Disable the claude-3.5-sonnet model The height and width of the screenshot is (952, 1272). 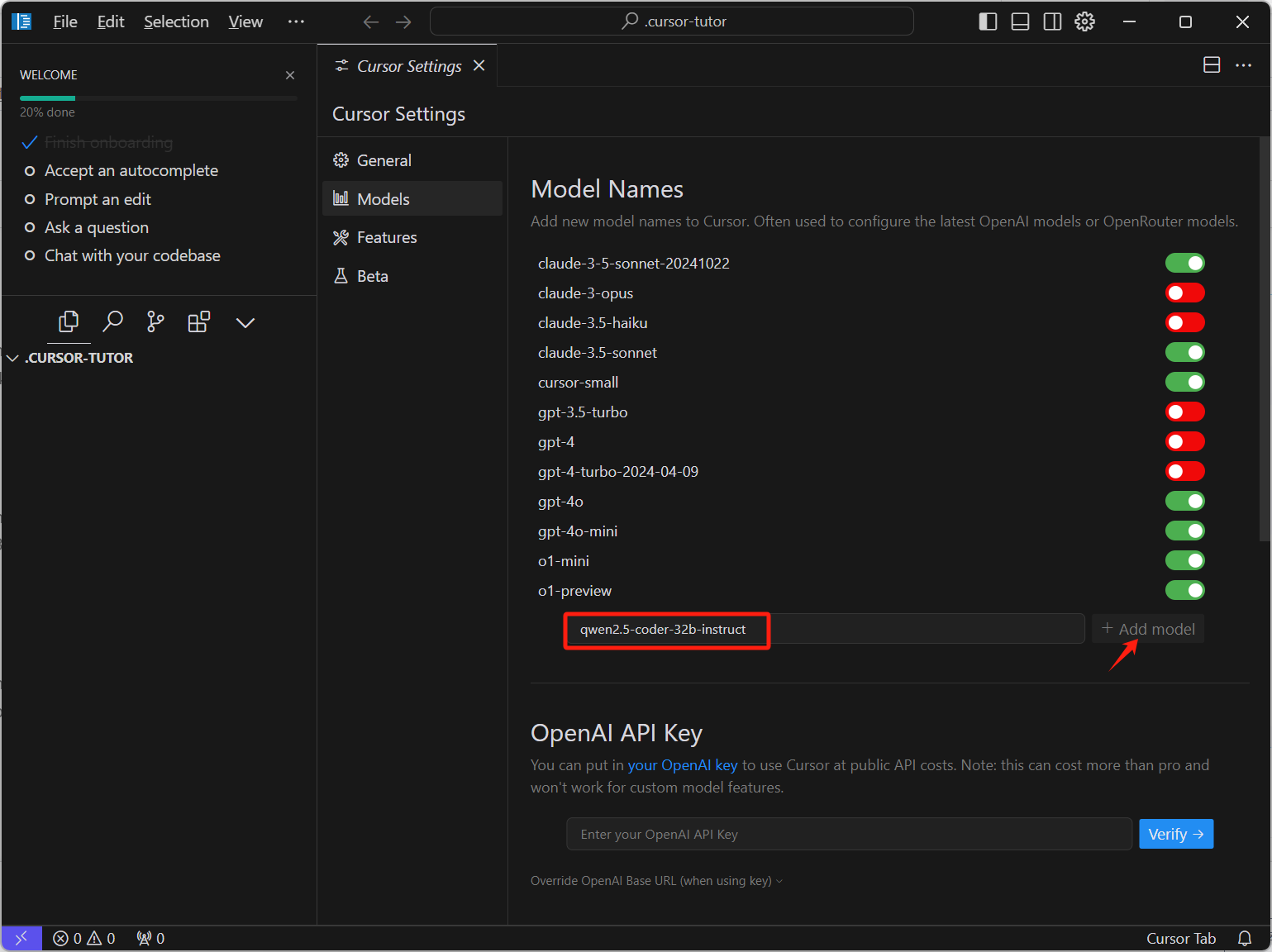[1185, 352]
